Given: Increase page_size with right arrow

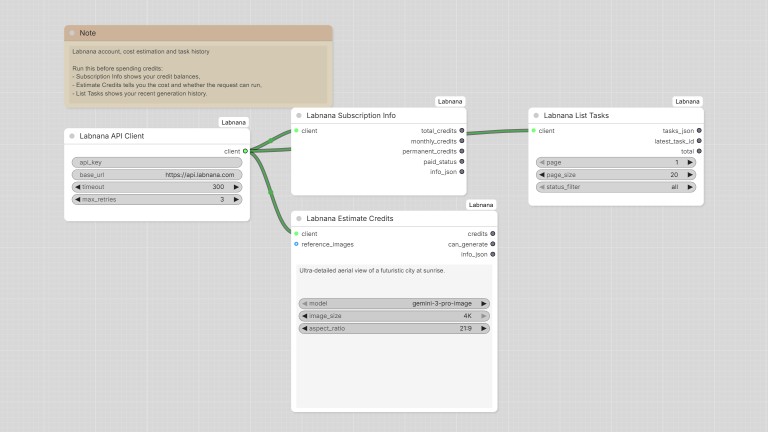Looking at the screenshot, I should click(690, 175).
